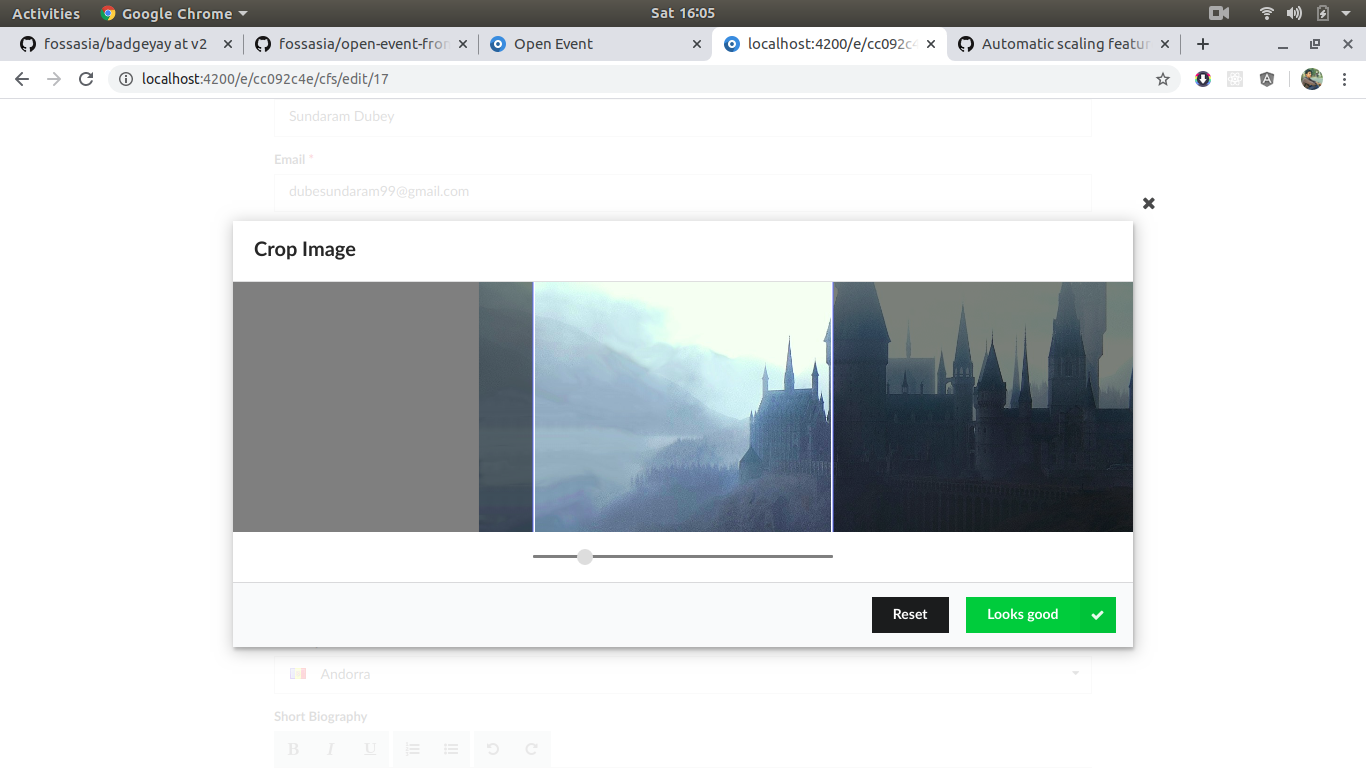Insert bullet list in biography editor
The image size is (1366, 768).
click(451, 749)
